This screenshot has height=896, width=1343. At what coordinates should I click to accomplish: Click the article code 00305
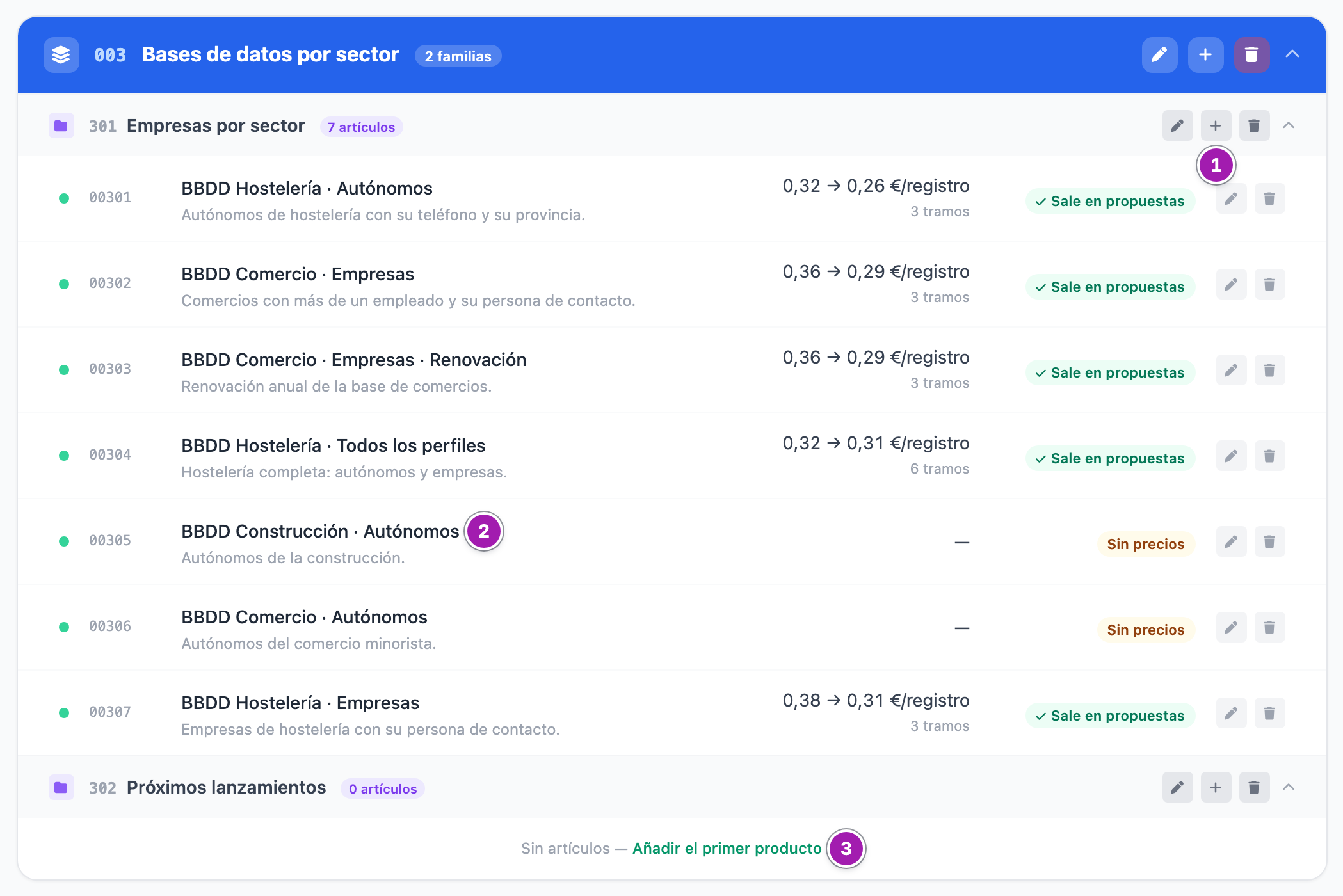pyautogui.click(x=110, y=541)
